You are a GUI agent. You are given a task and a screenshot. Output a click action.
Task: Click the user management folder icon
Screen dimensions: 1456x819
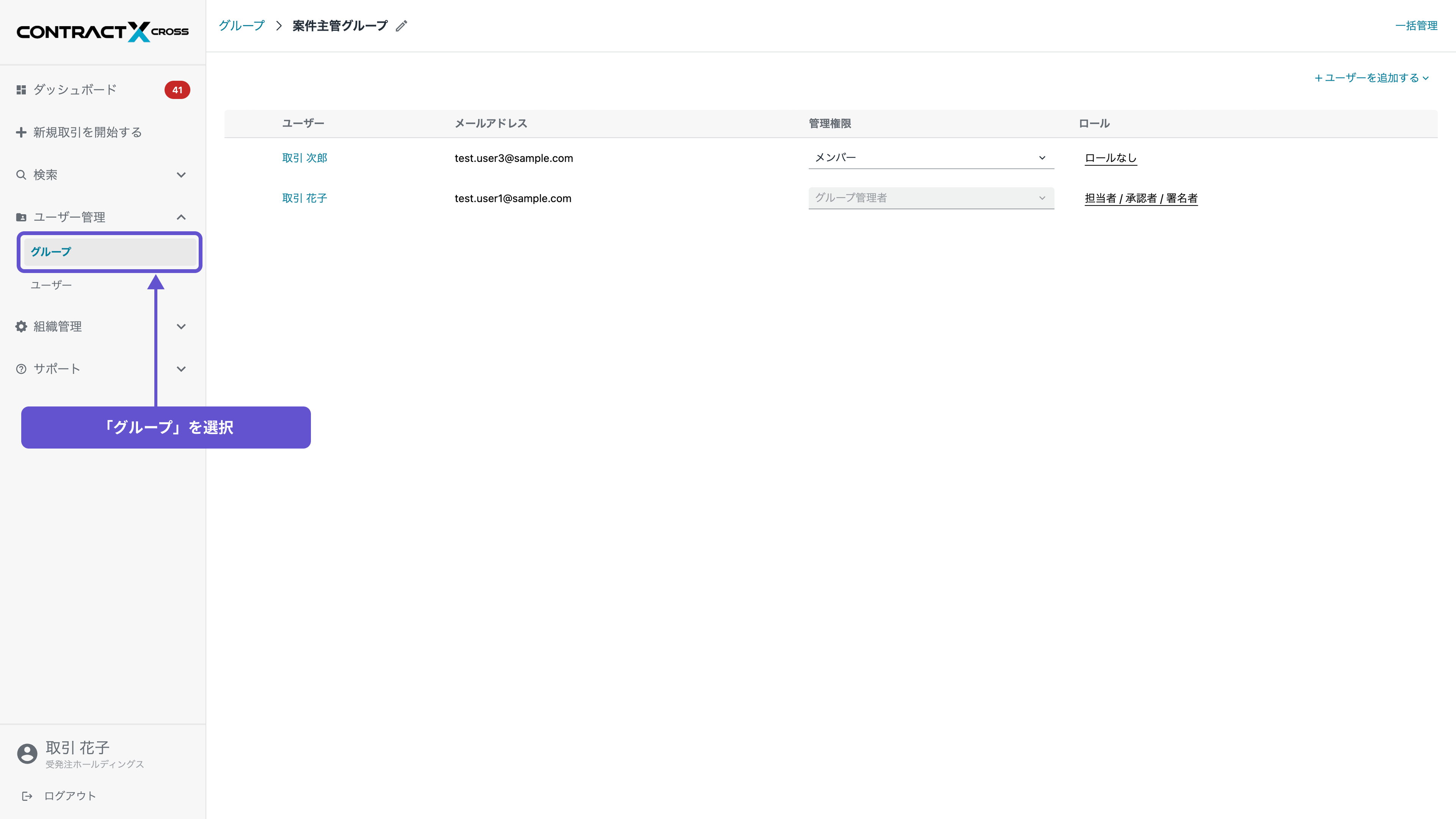tap(21, 217)
